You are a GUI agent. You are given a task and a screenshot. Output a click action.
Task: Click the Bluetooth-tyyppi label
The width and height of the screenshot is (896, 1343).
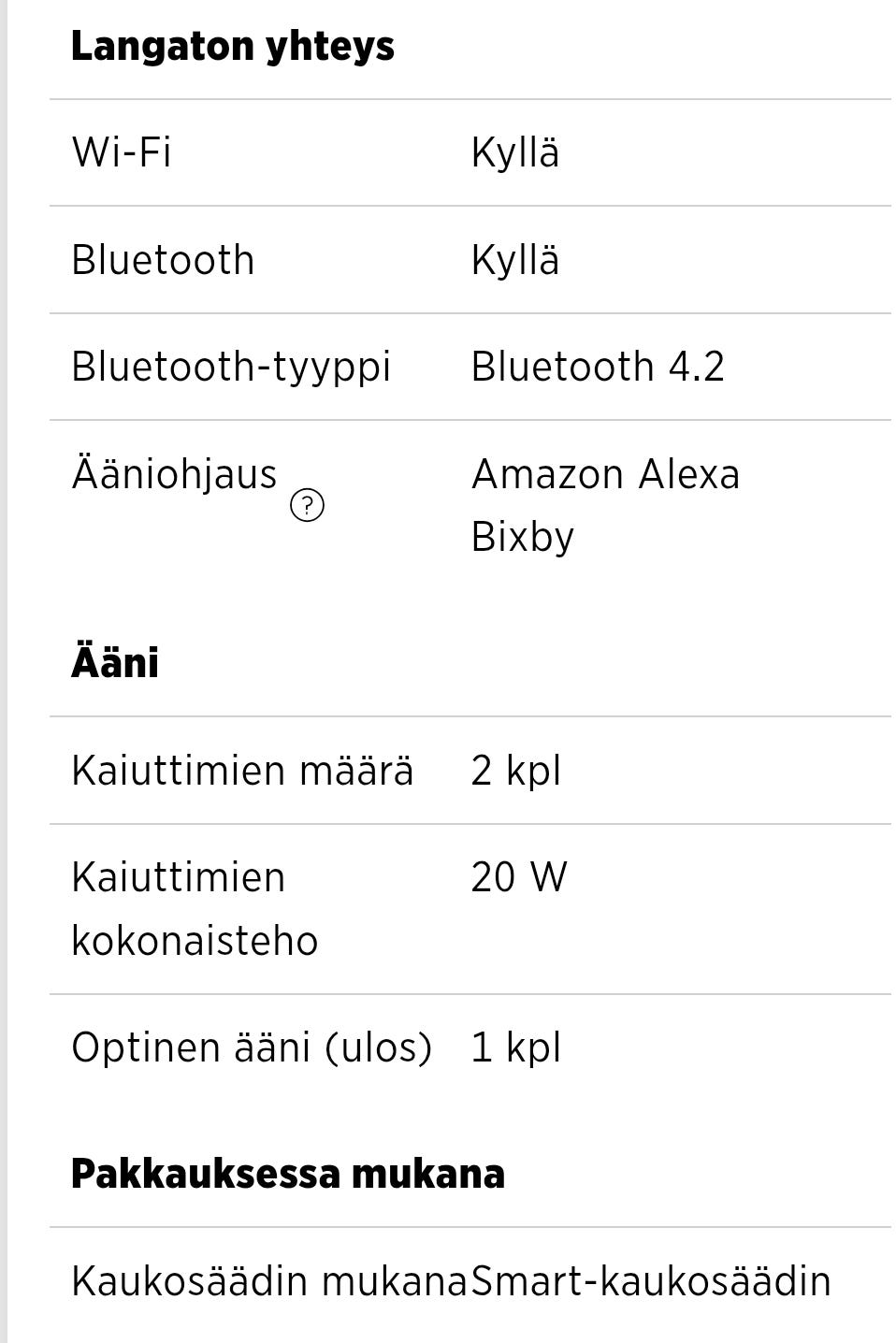[230, 367]
